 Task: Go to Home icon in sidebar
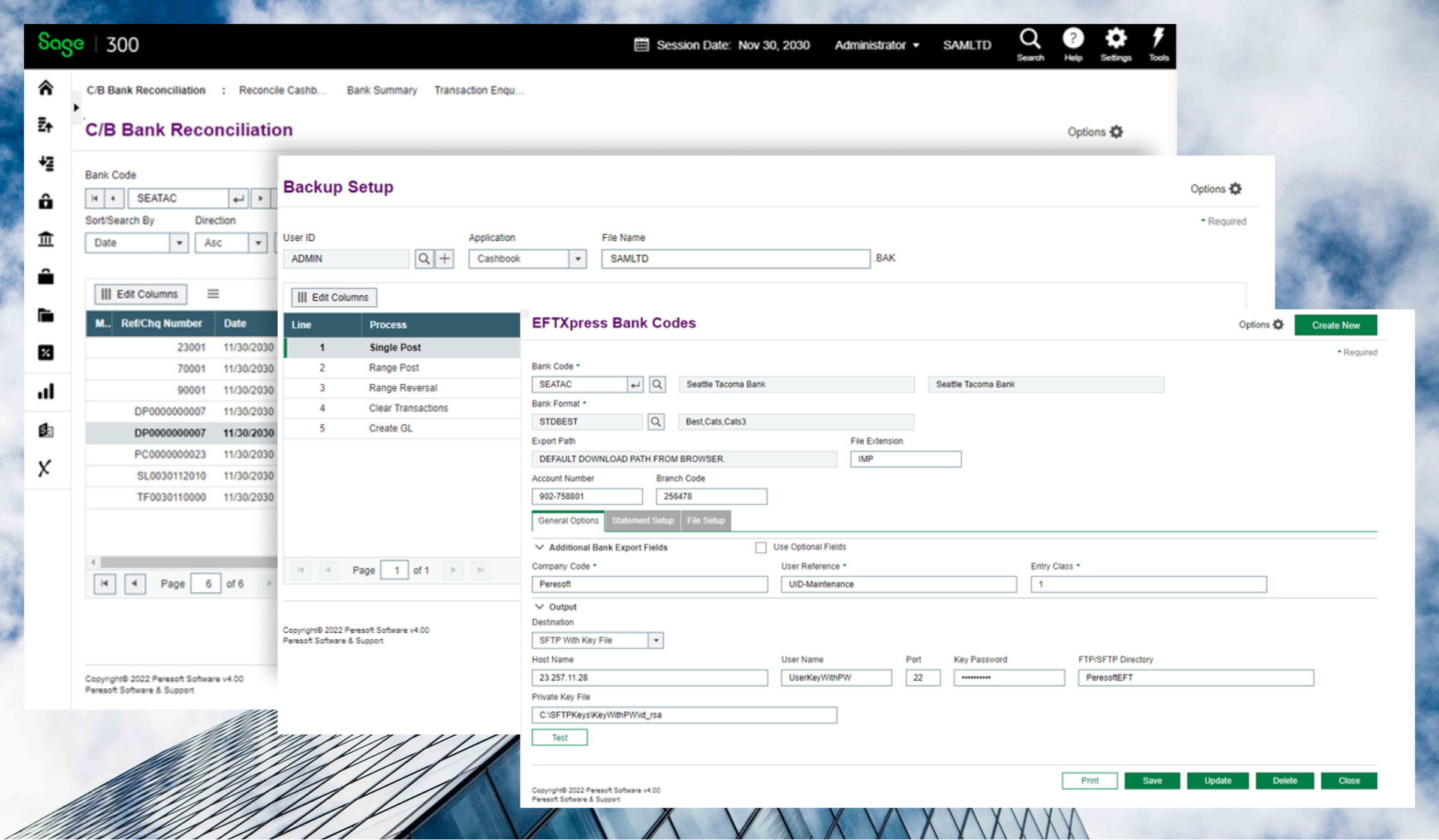tap(46, 88)
